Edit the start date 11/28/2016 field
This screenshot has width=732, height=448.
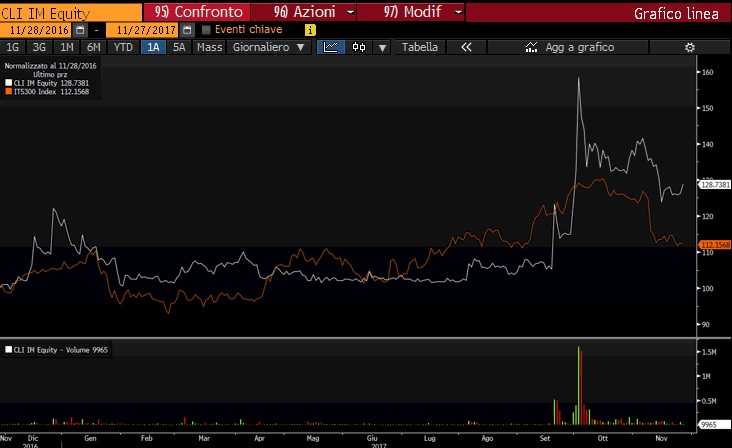(36, 30)
